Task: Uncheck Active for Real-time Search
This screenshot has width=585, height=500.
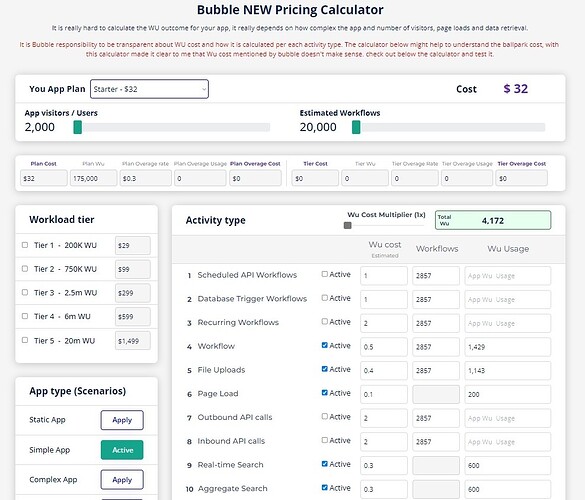Action: click(325, 464)
